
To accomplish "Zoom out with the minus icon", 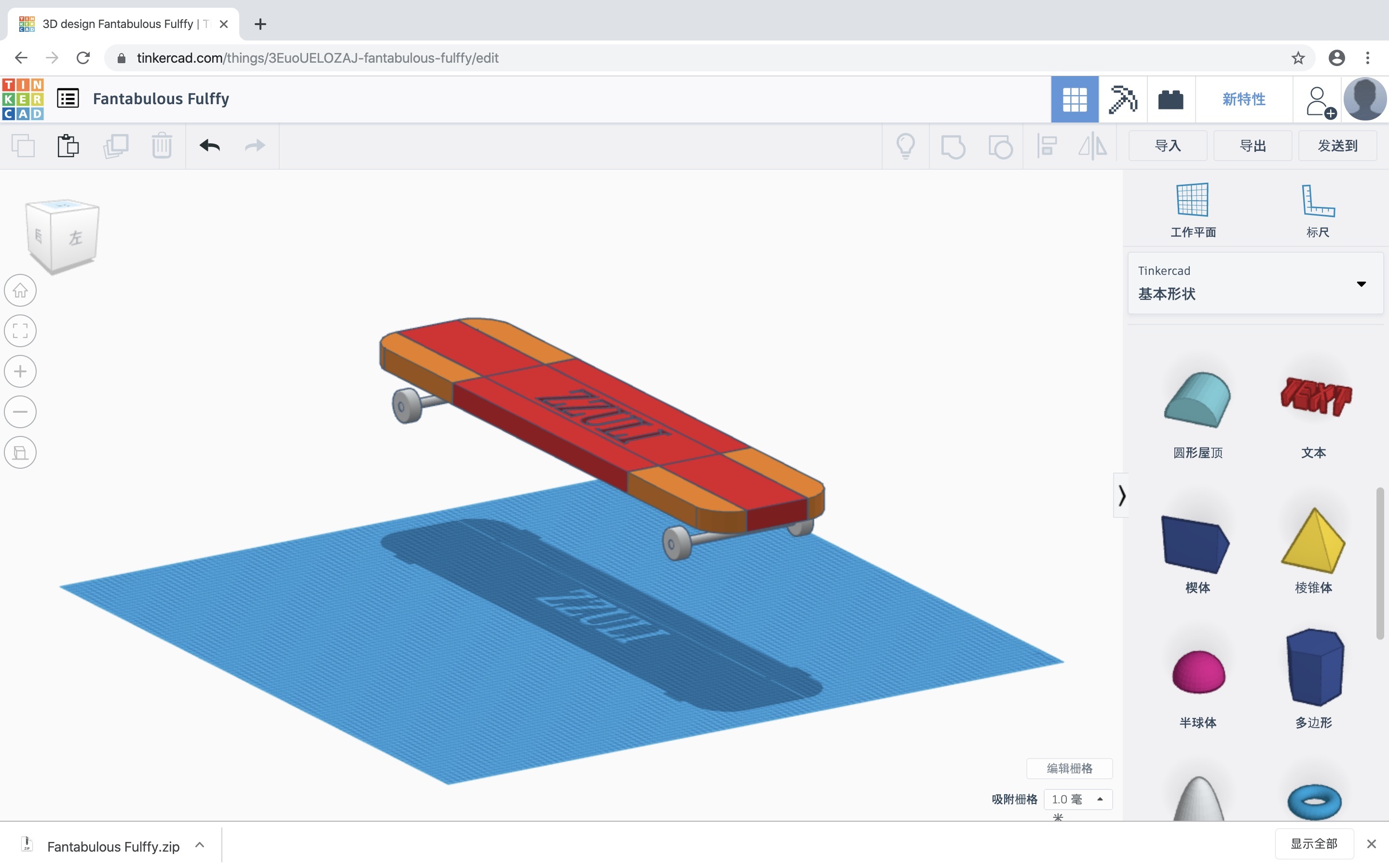I will click(x=20, y=412).
